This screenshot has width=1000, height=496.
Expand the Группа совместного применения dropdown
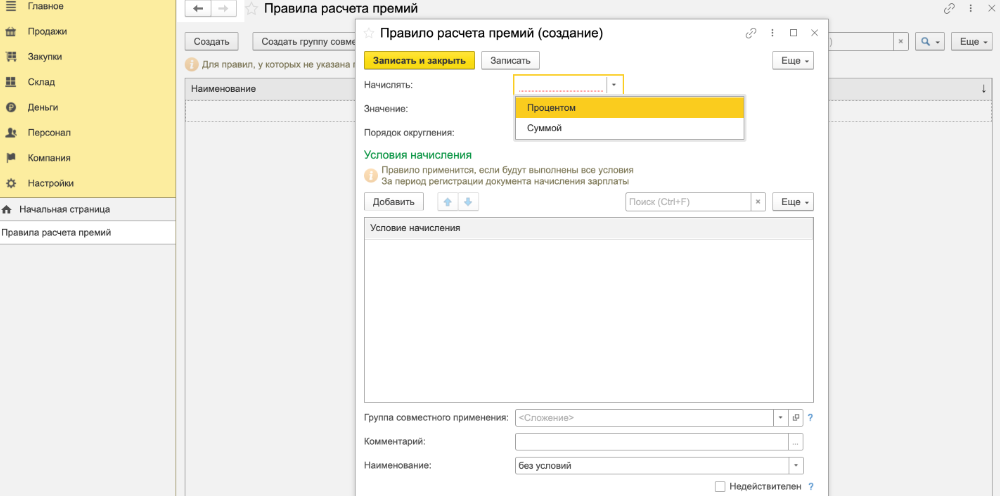[781, 418]
